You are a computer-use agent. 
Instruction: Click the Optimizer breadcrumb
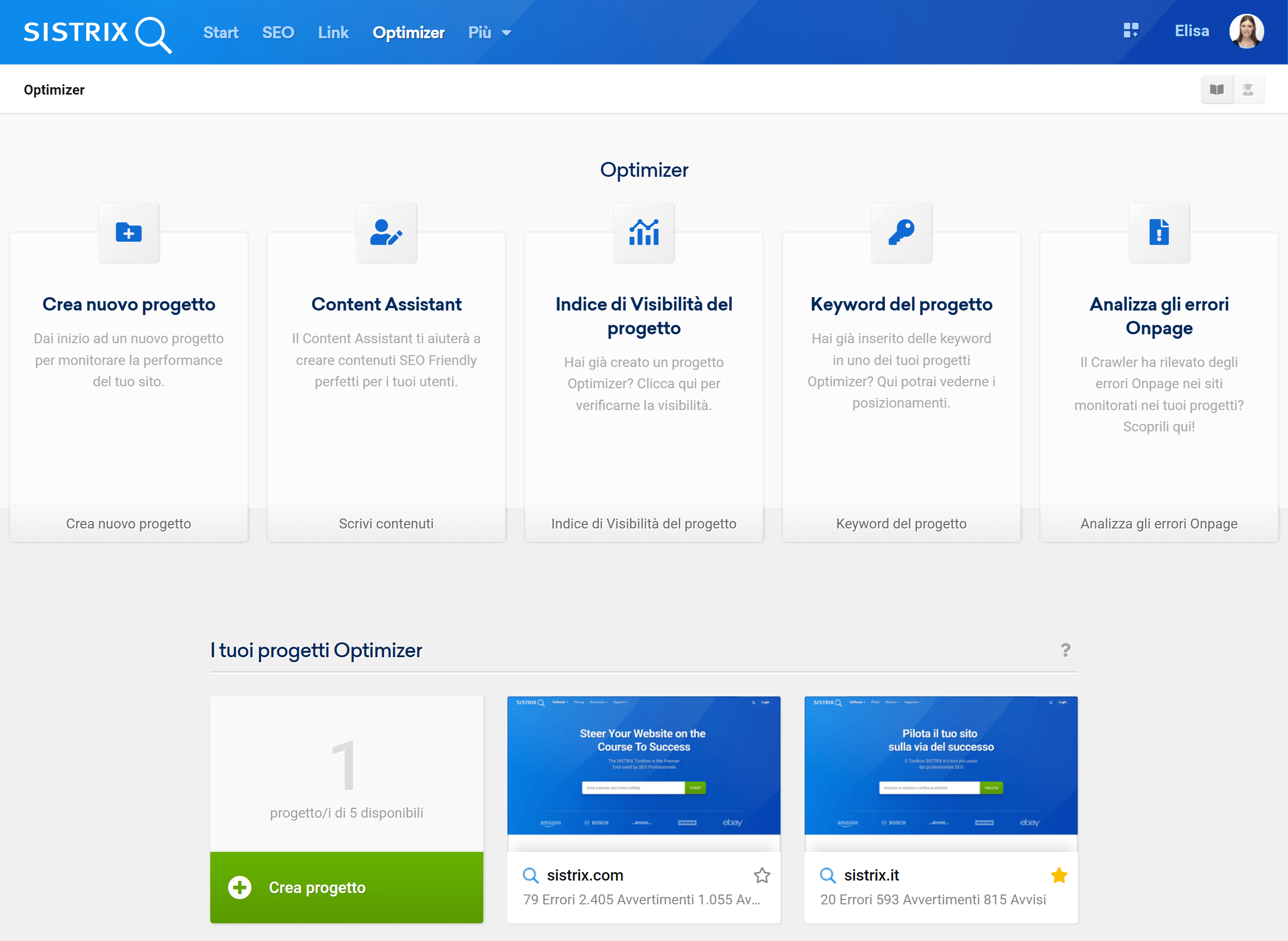pos(54,90)
